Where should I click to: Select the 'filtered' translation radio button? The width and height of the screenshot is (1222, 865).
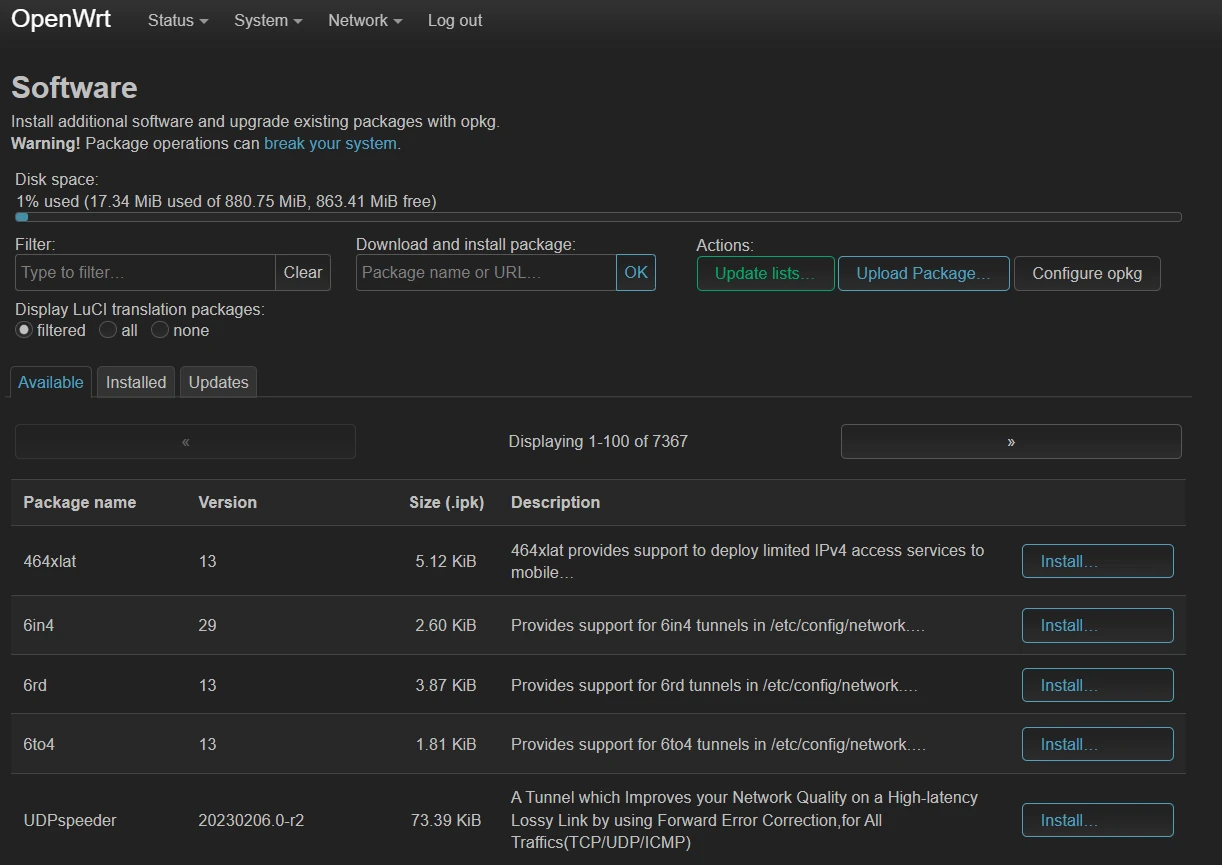(24, 330)
